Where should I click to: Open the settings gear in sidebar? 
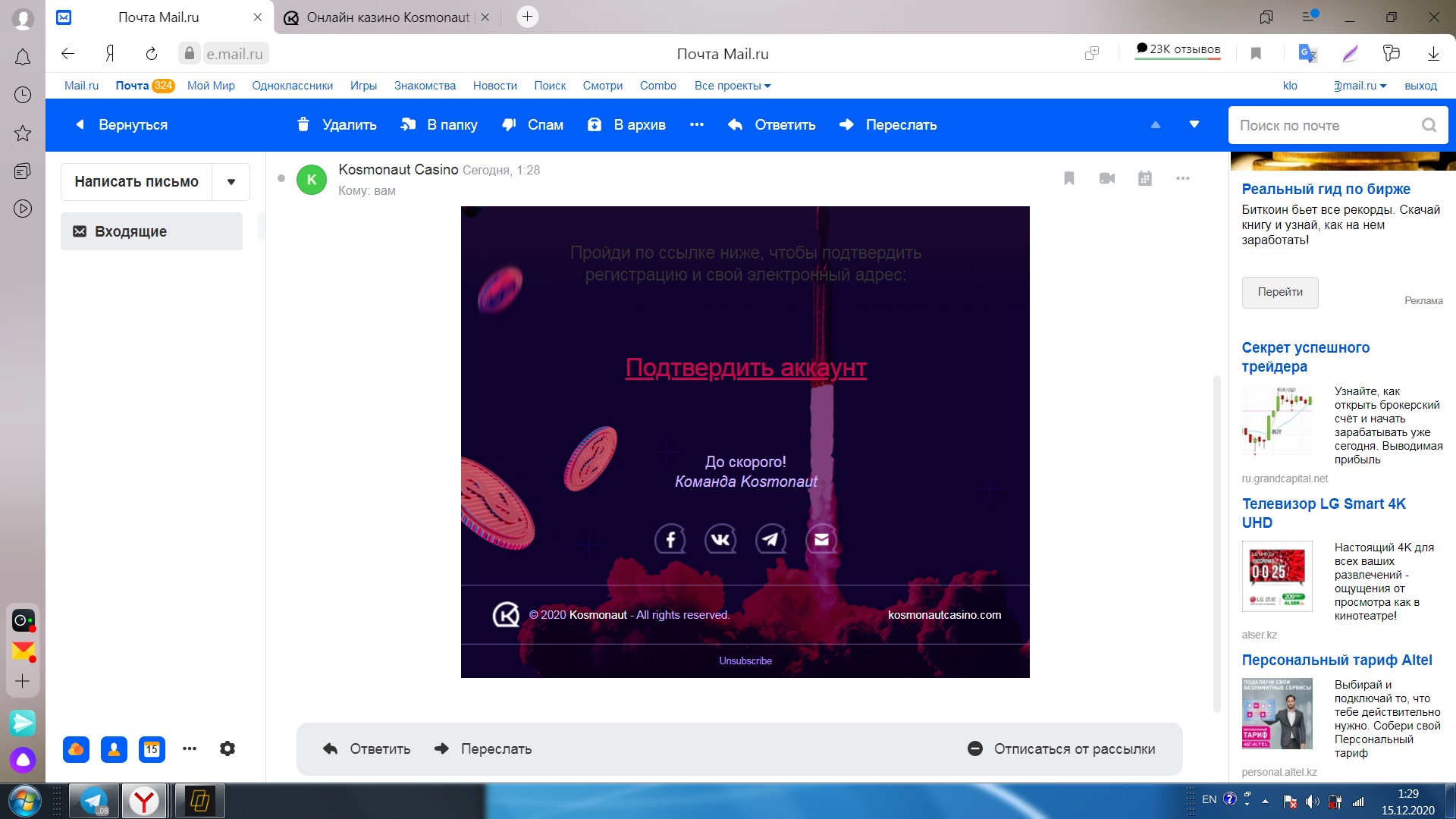(227, 748)
